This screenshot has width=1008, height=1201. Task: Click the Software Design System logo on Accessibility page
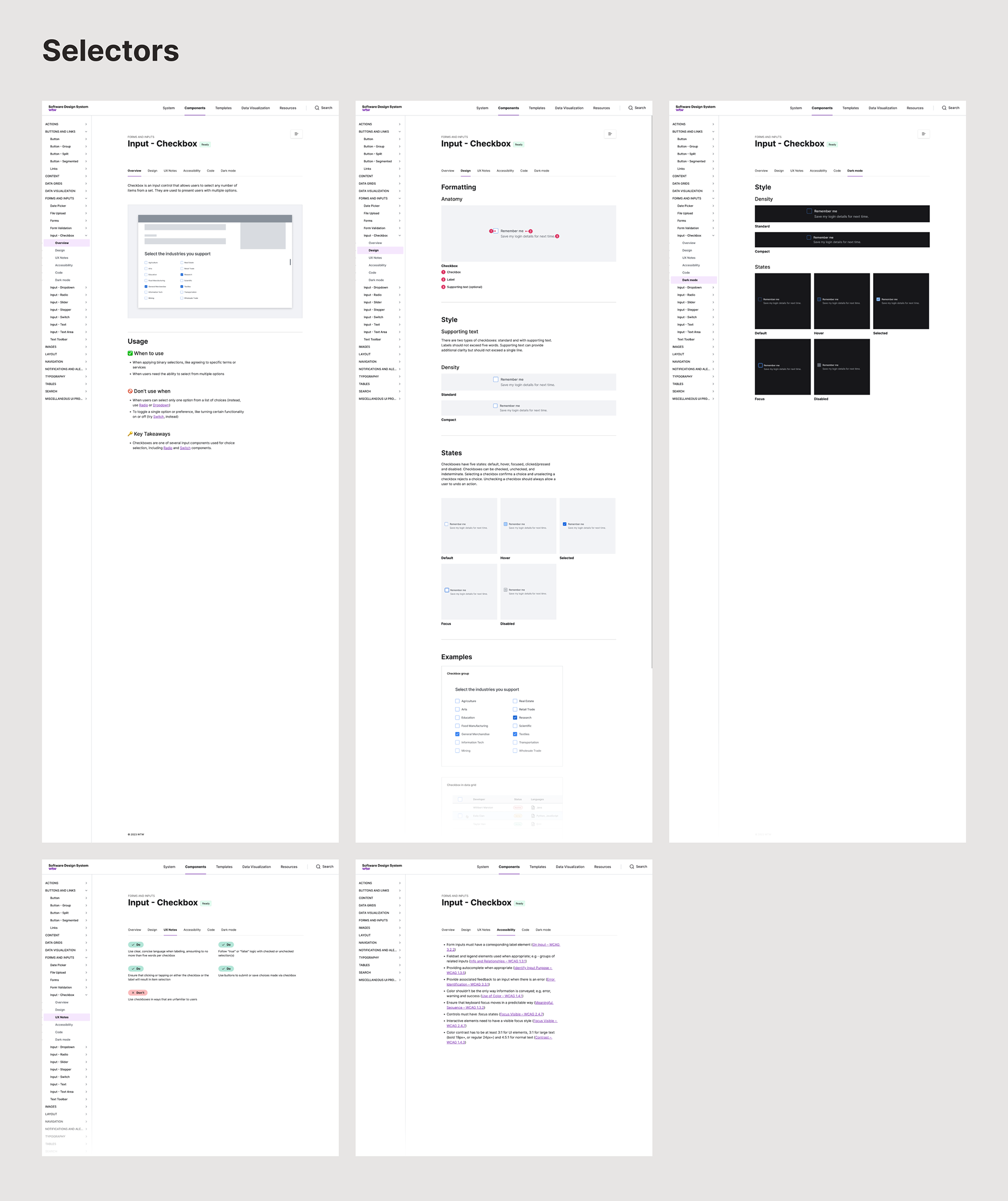382,867
